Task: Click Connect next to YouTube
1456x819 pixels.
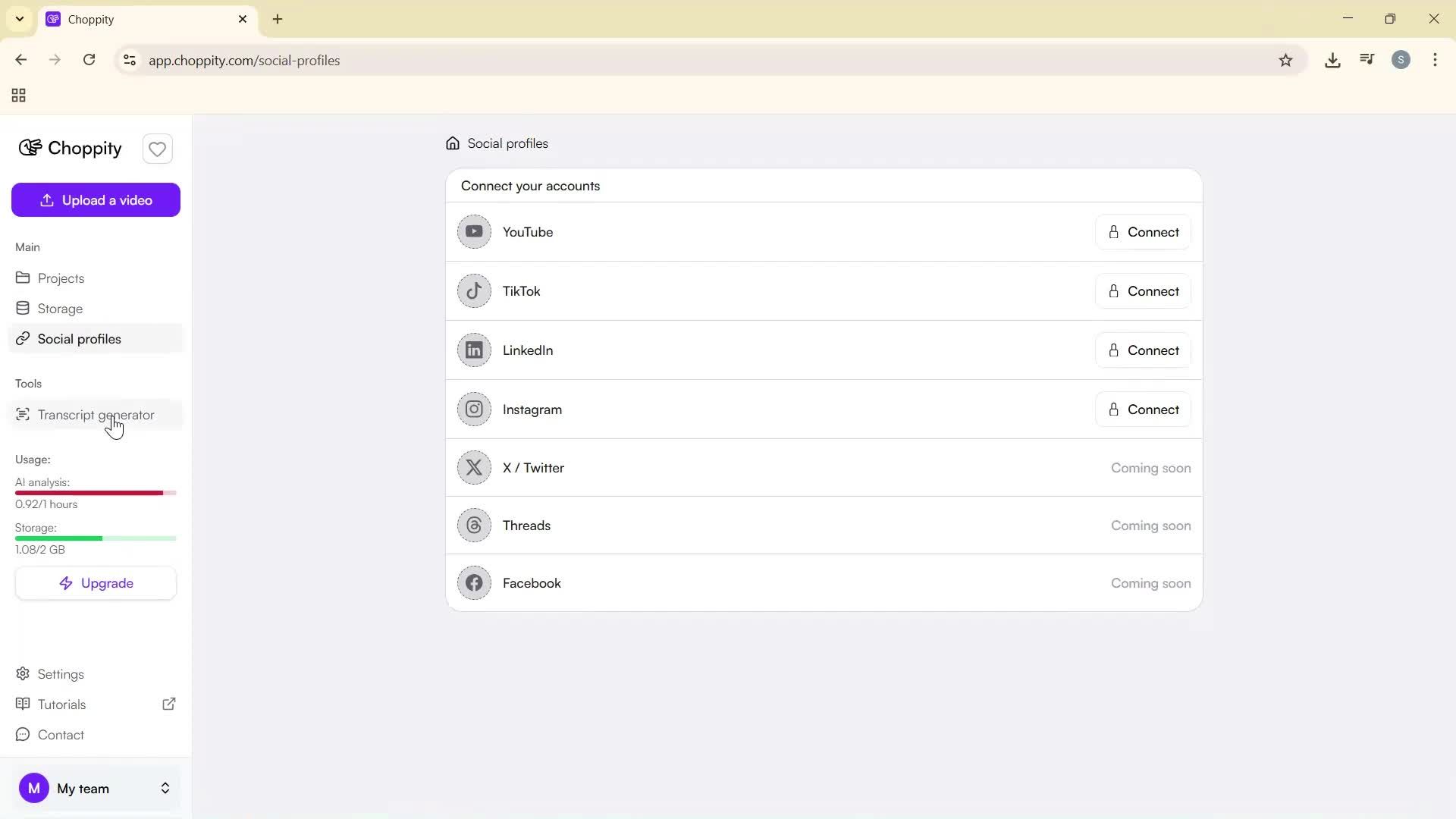Action: [1143, 231]
